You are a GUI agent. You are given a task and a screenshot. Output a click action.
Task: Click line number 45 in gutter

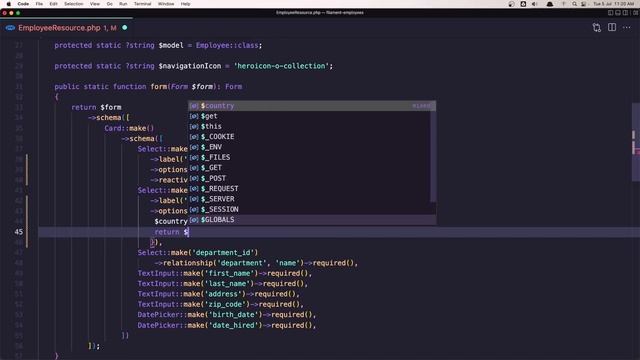[x=19, y=232]
